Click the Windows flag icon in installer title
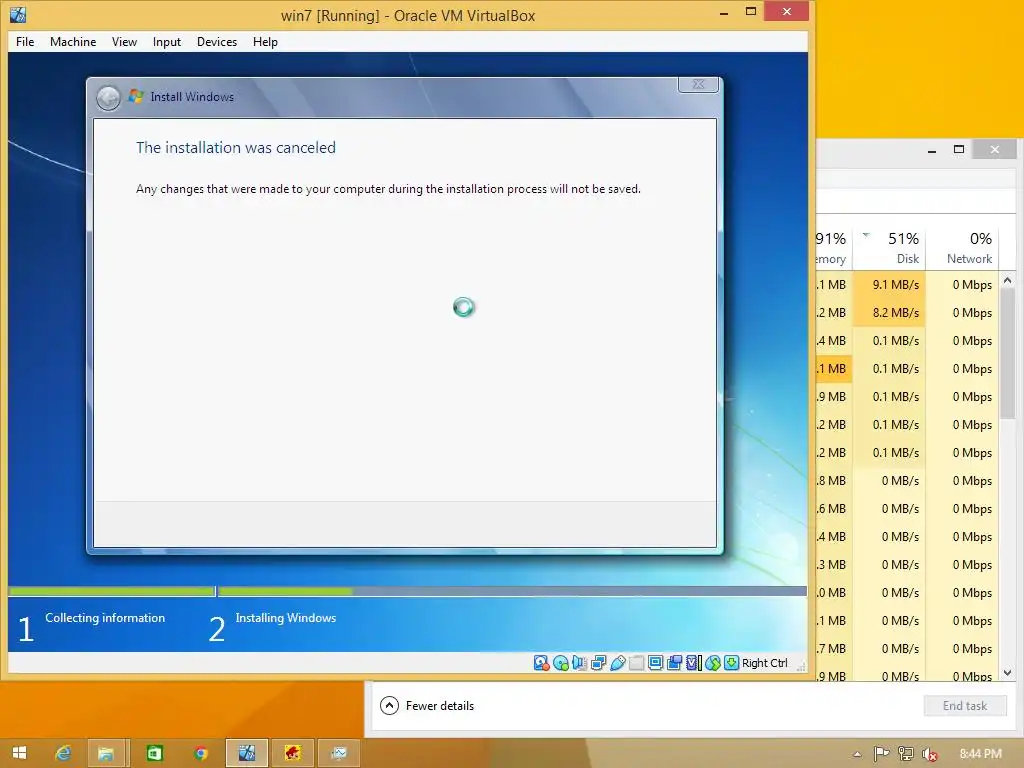The height and width of the screenshot is (768, 1024). (x=136, y=96)
